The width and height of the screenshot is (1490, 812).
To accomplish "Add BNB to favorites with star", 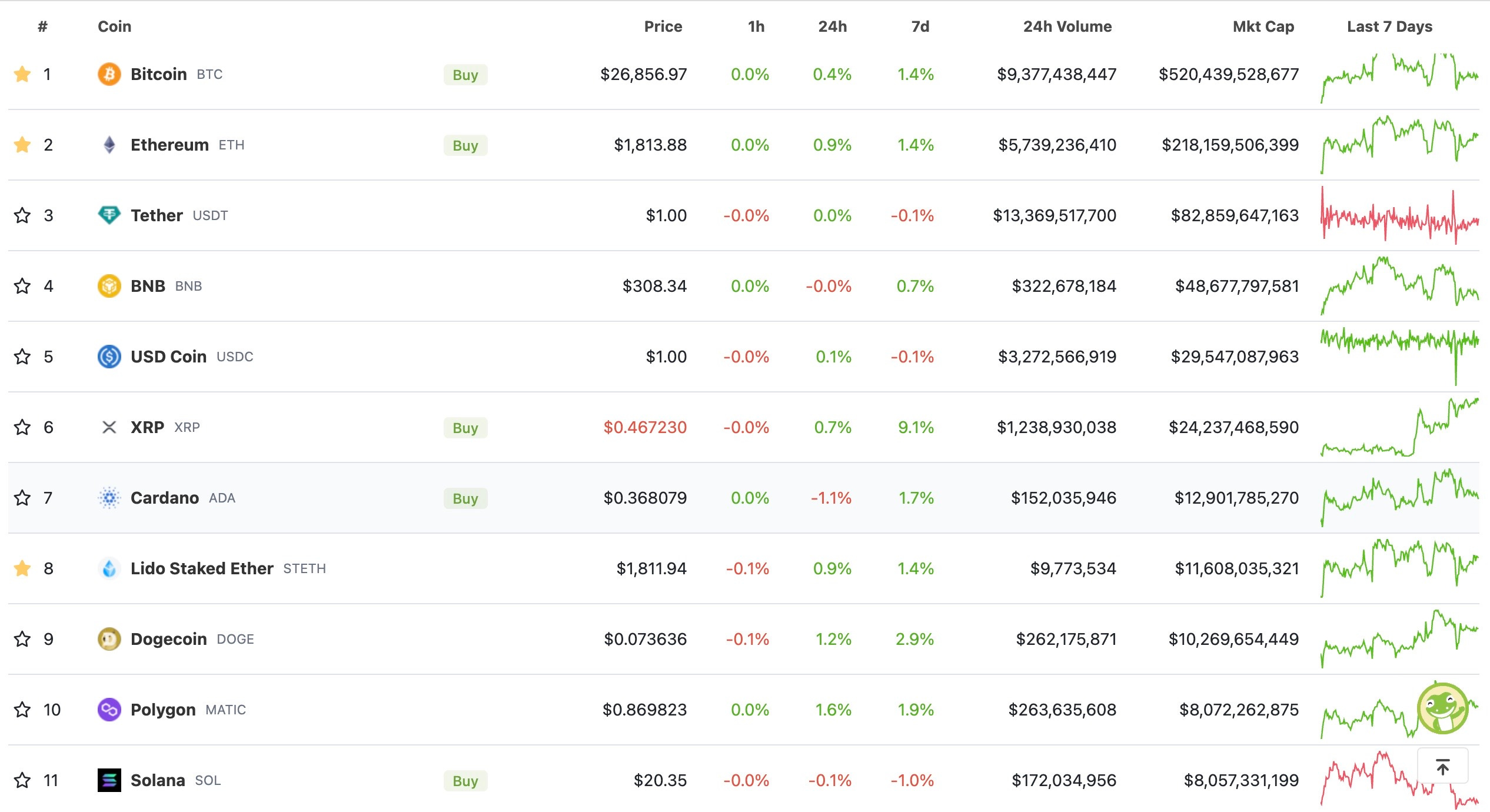I will coord(22,286).
